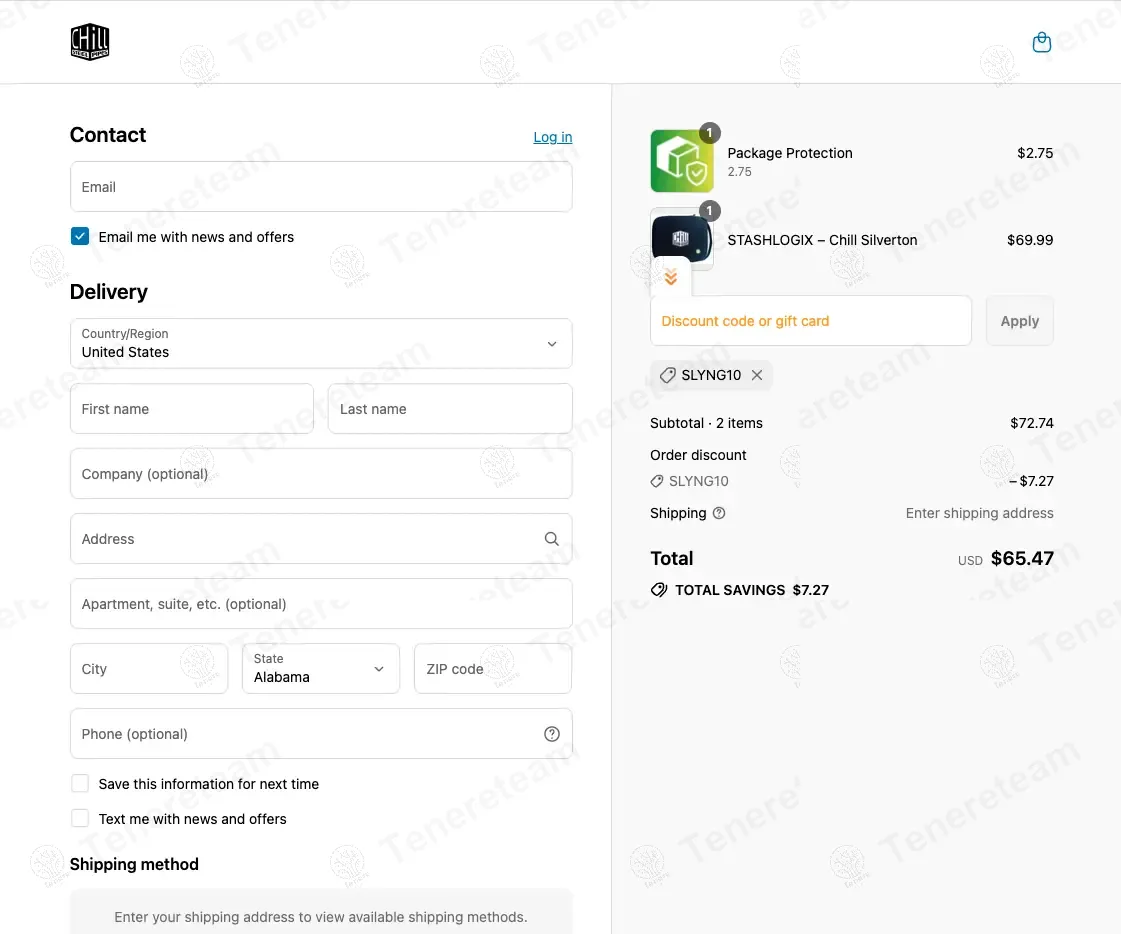Open the Country/Region dropdown
1121x934 pixels.
click(x=321, y=343)
